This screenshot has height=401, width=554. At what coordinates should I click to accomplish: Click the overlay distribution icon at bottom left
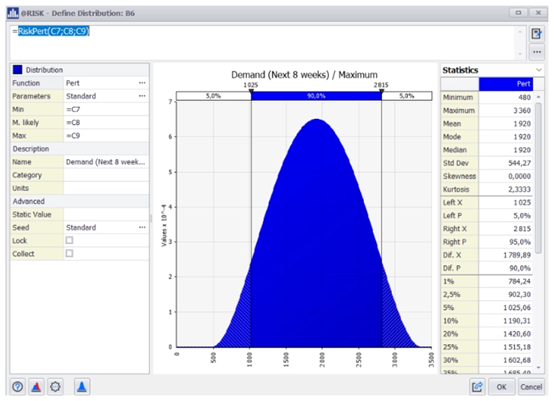36,387
